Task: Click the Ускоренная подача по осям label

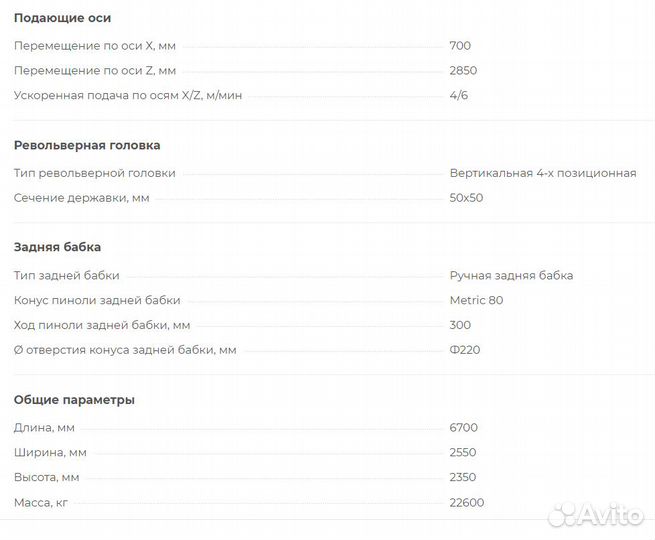Action: point(128,96)
